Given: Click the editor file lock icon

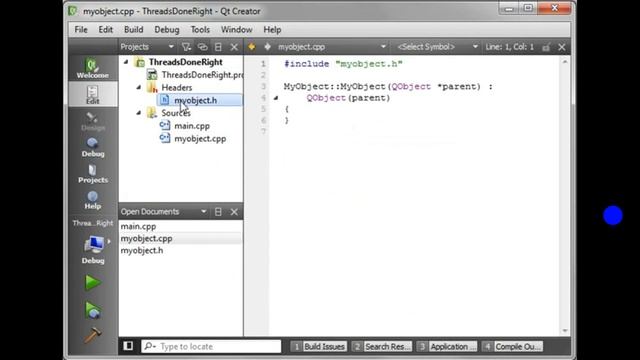Looking at the screenshot, I should [x=546, y=47].
